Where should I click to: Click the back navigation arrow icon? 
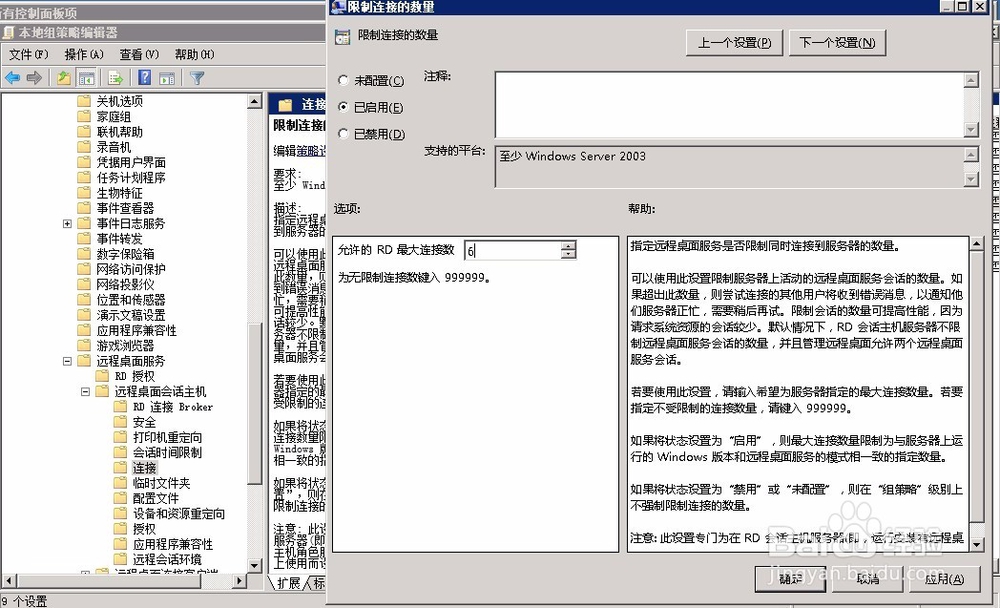pyautogui.click(x=13, y=78)
